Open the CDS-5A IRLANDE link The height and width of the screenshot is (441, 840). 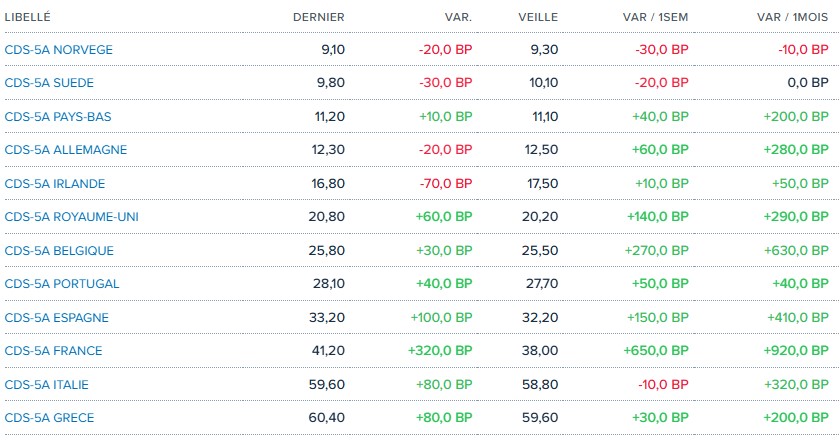[55, 183]
